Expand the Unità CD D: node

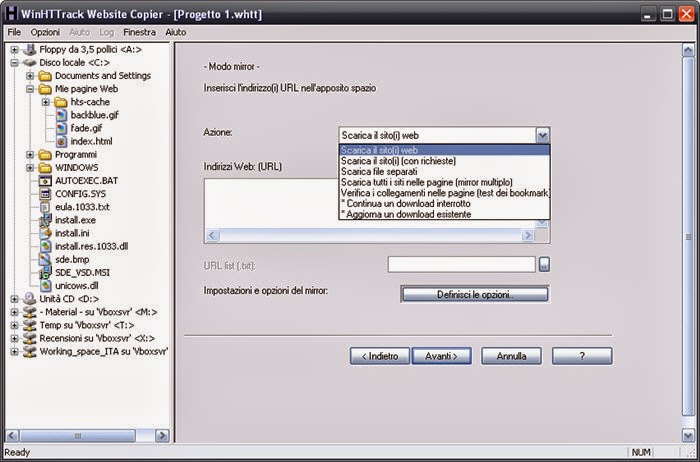tap(14, 299)
